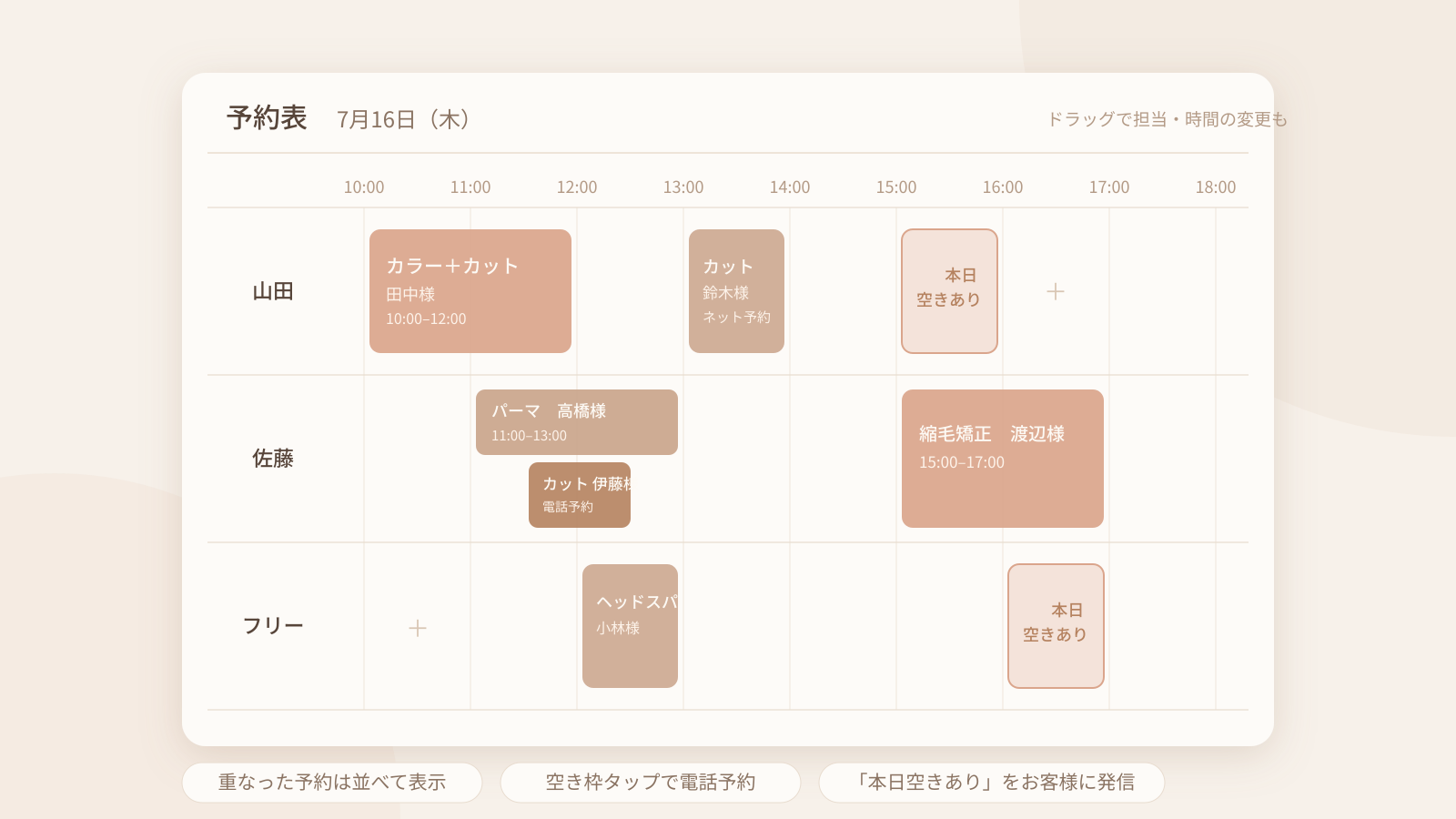Image resolution: width=1456 pixels, height=819 pixels.
Task: Open the パーマ booking for 高橋様
Action: point(577,422)
